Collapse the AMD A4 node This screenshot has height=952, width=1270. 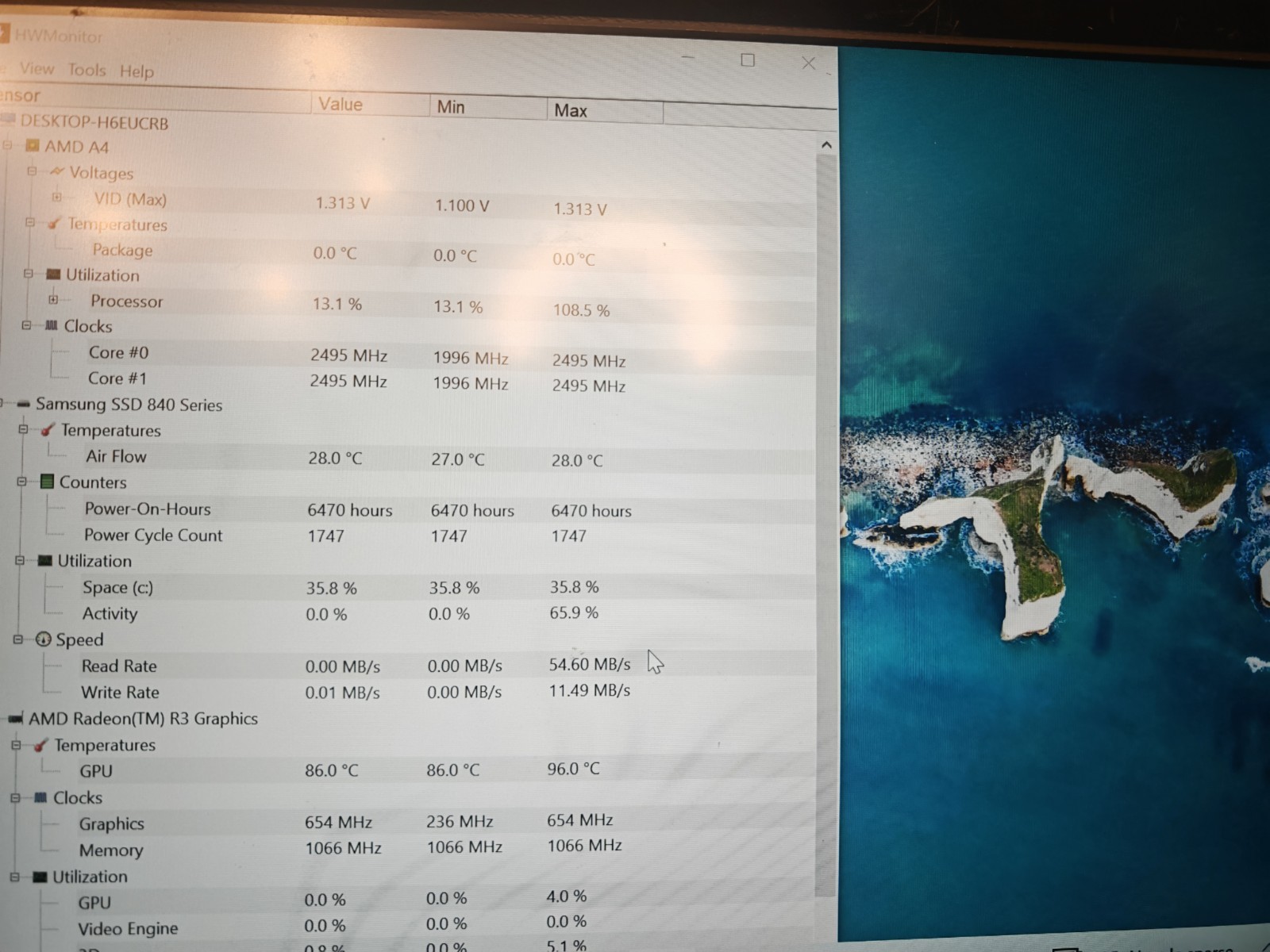8,145
